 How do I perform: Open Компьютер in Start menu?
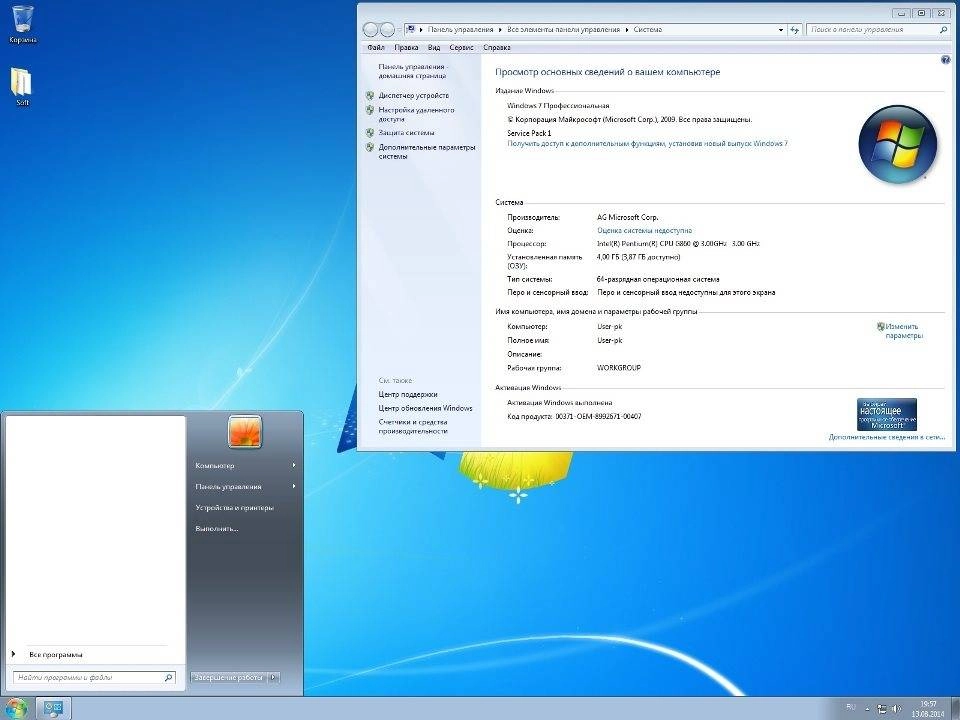coord(215,466)
